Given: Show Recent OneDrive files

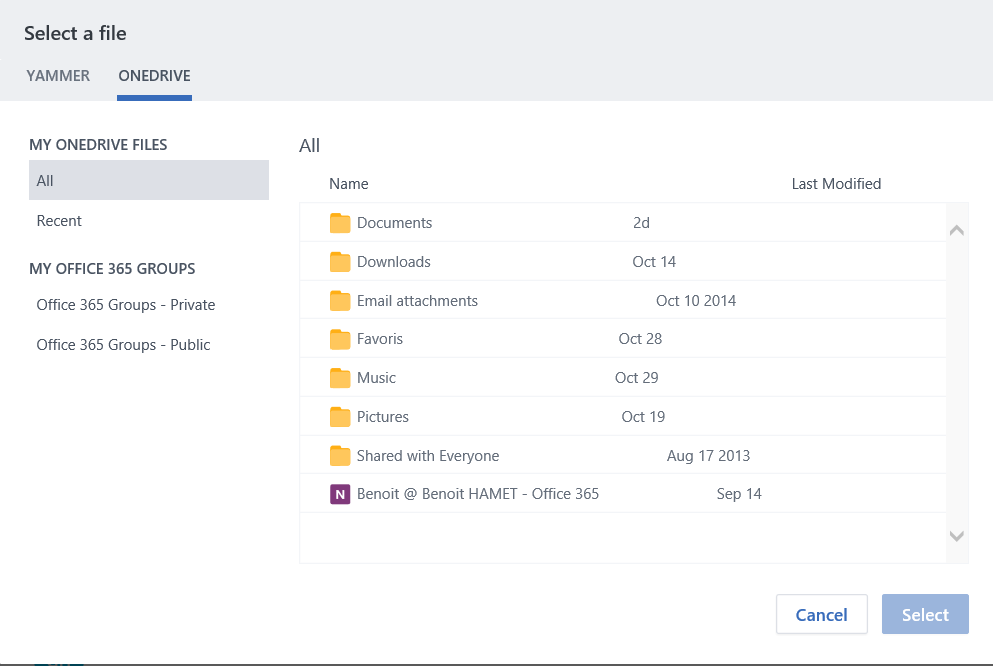Looking at the screenshot, I should click(59, 221).
